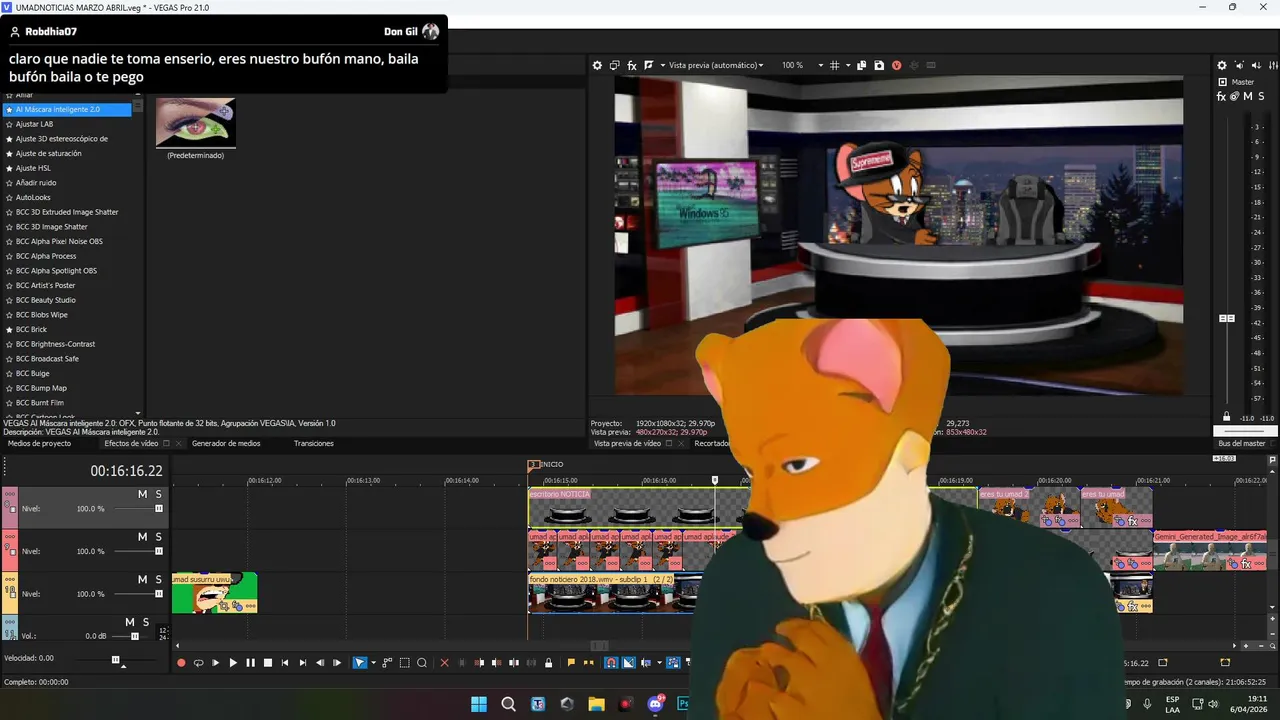This screenshot has height=720, width=1280.
Task: Open Video Output FX in preview toolbar
Action: [632, 65]
